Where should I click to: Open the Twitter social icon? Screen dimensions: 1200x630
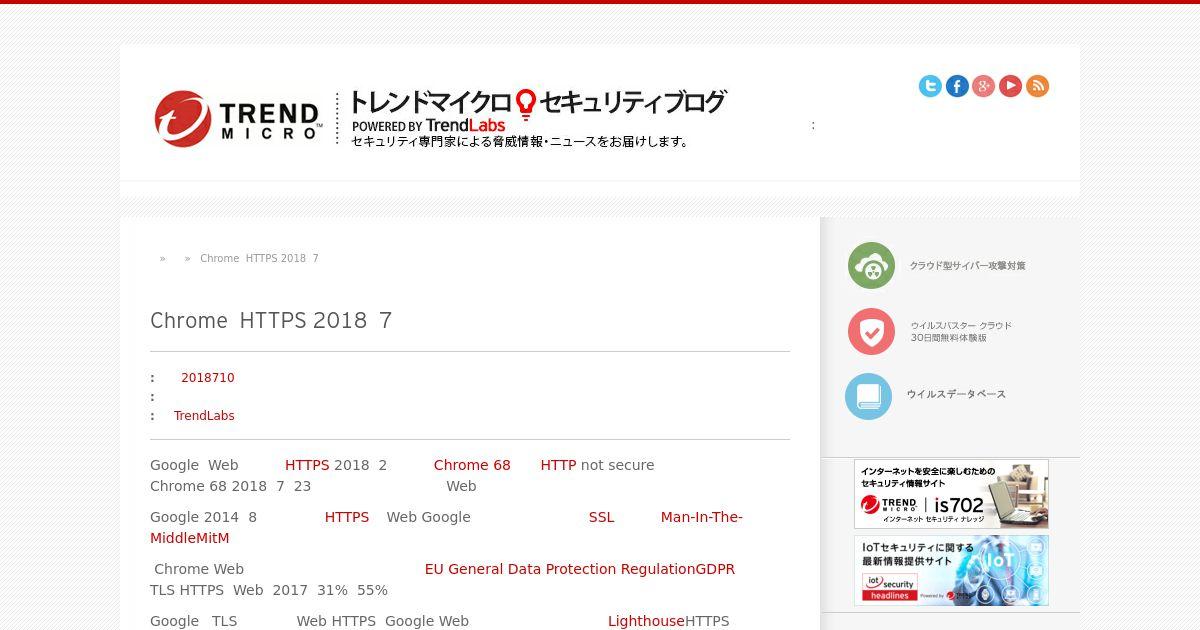point(930,86)
